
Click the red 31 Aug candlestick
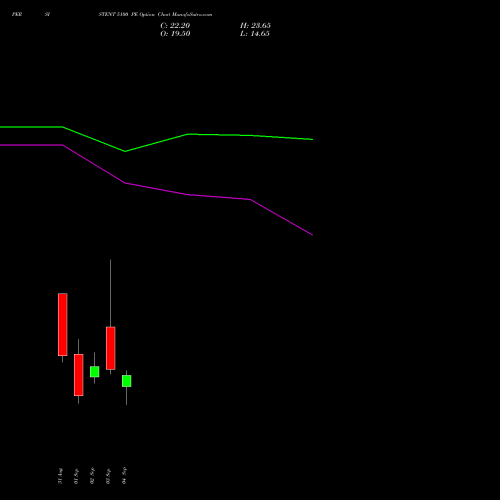point(63,324)
